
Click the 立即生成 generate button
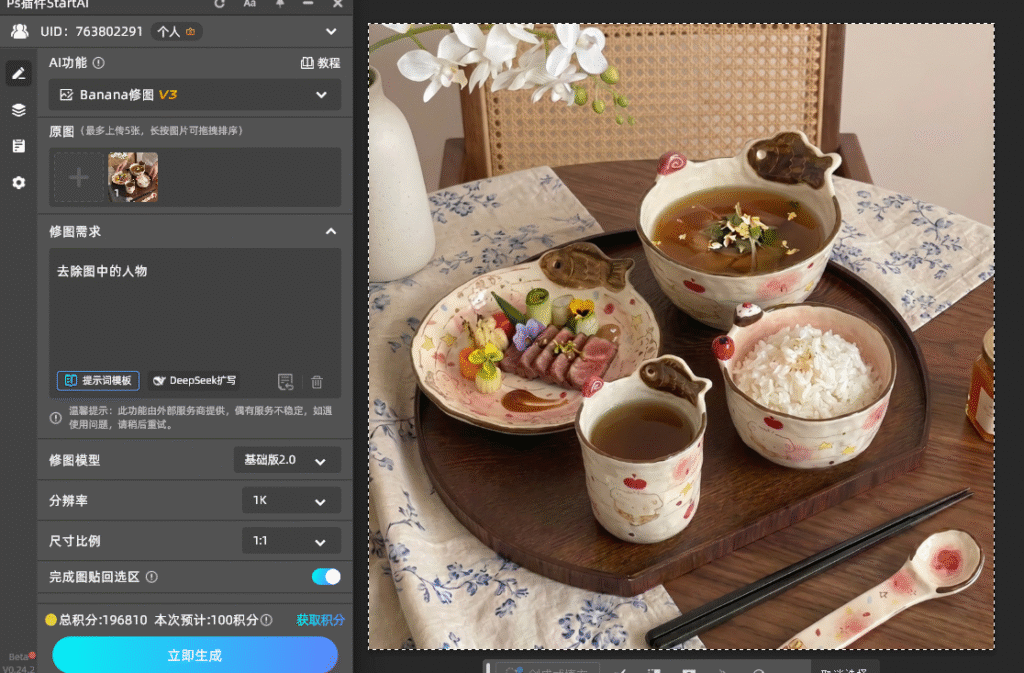[x=195, y=655]
